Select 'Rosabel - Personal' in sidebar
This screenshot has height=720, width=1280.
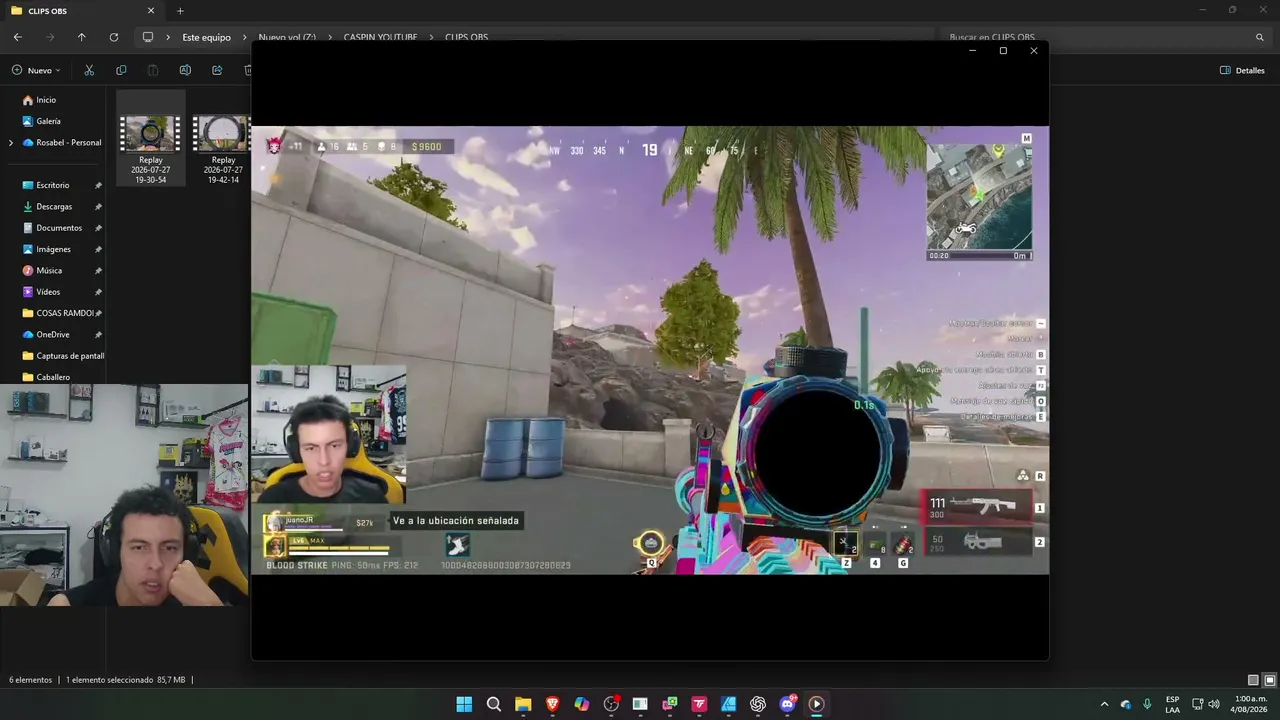[62, 143]
